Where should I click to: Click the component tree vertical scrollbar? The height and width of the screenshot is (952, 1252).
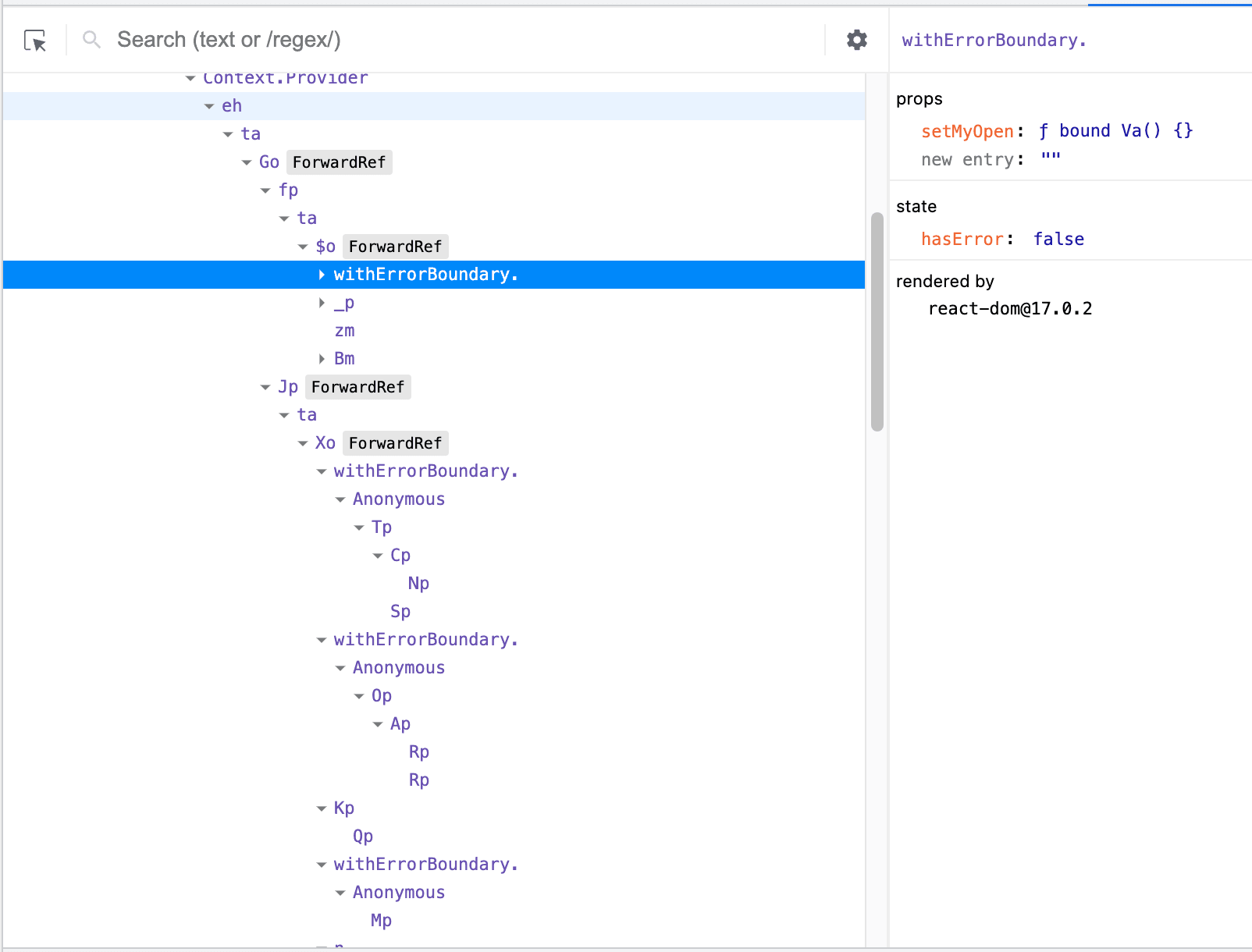pyautogui.click(x=877, y=321)
